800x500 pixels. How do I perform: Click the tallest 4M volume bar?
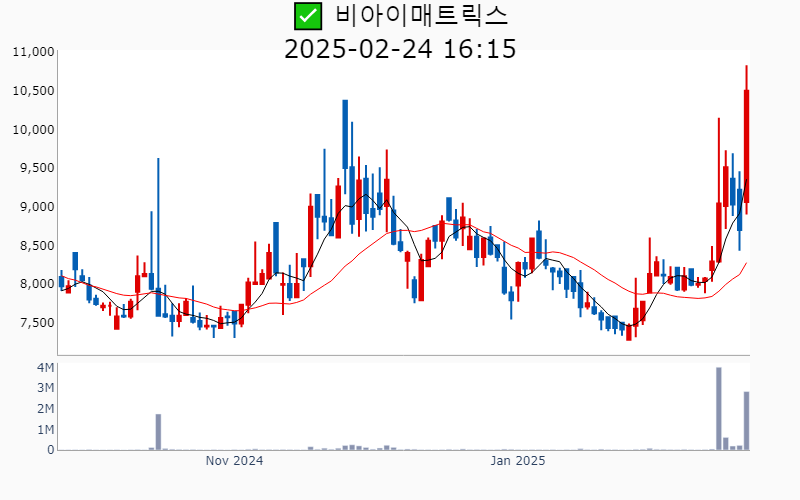point(719,409)
